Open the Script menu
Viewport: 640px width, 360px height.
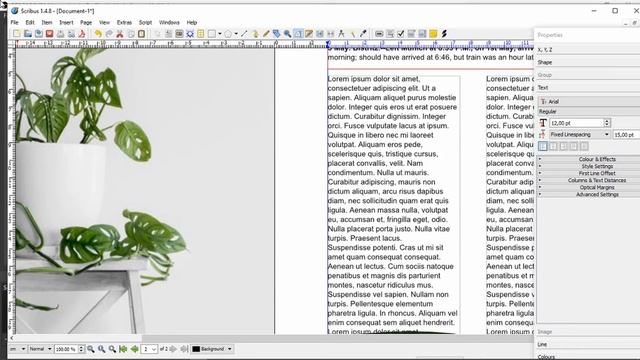click(145, 22)
